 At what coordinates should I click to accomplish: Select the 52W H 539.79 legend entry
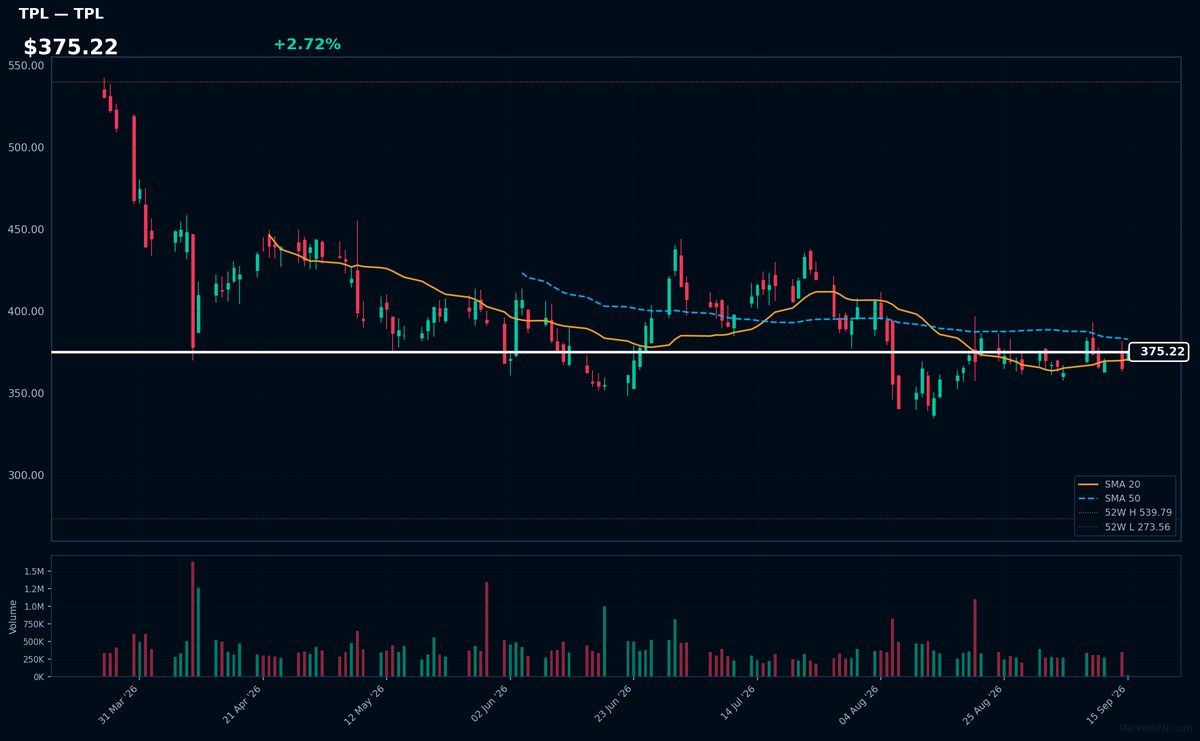coord(1124,512)
